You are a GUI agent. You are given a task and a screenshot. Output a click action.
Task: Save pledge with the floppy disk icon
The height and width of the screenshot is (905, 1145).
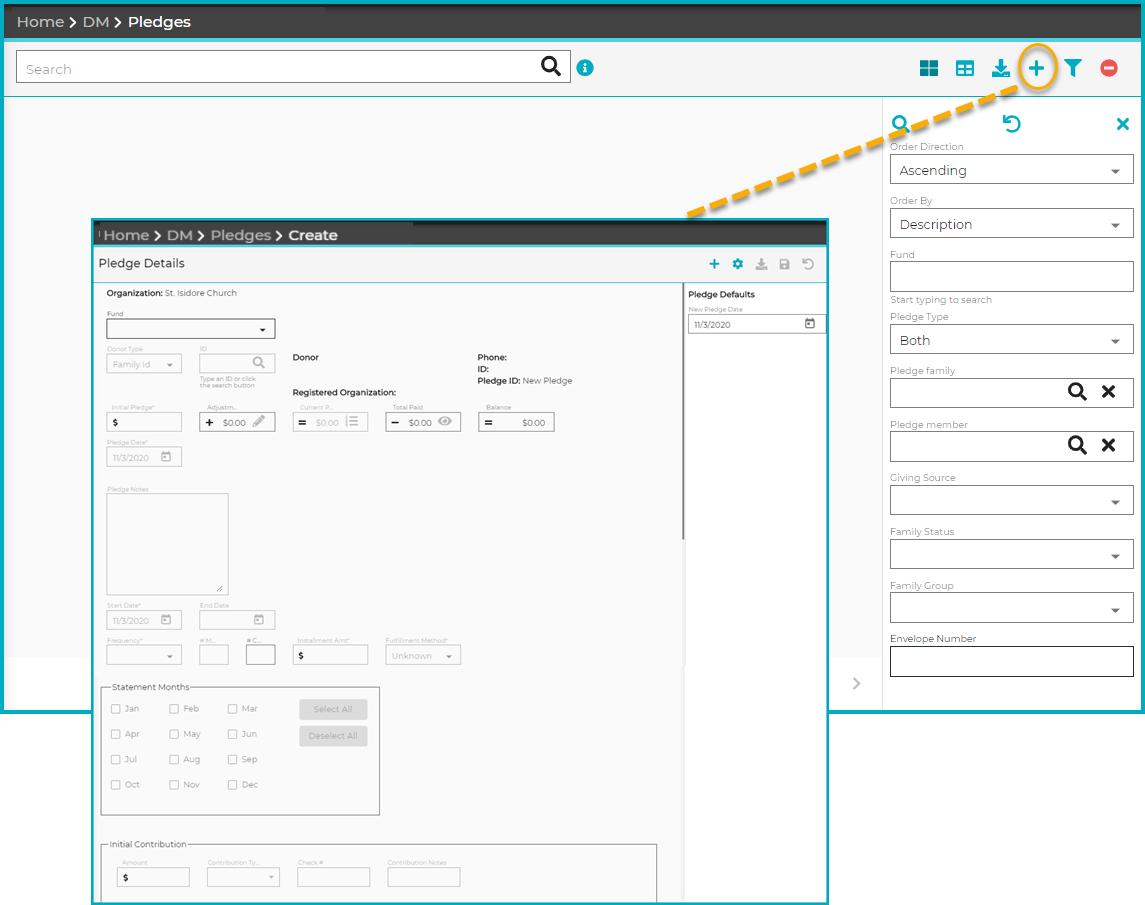tap(784, 264)
